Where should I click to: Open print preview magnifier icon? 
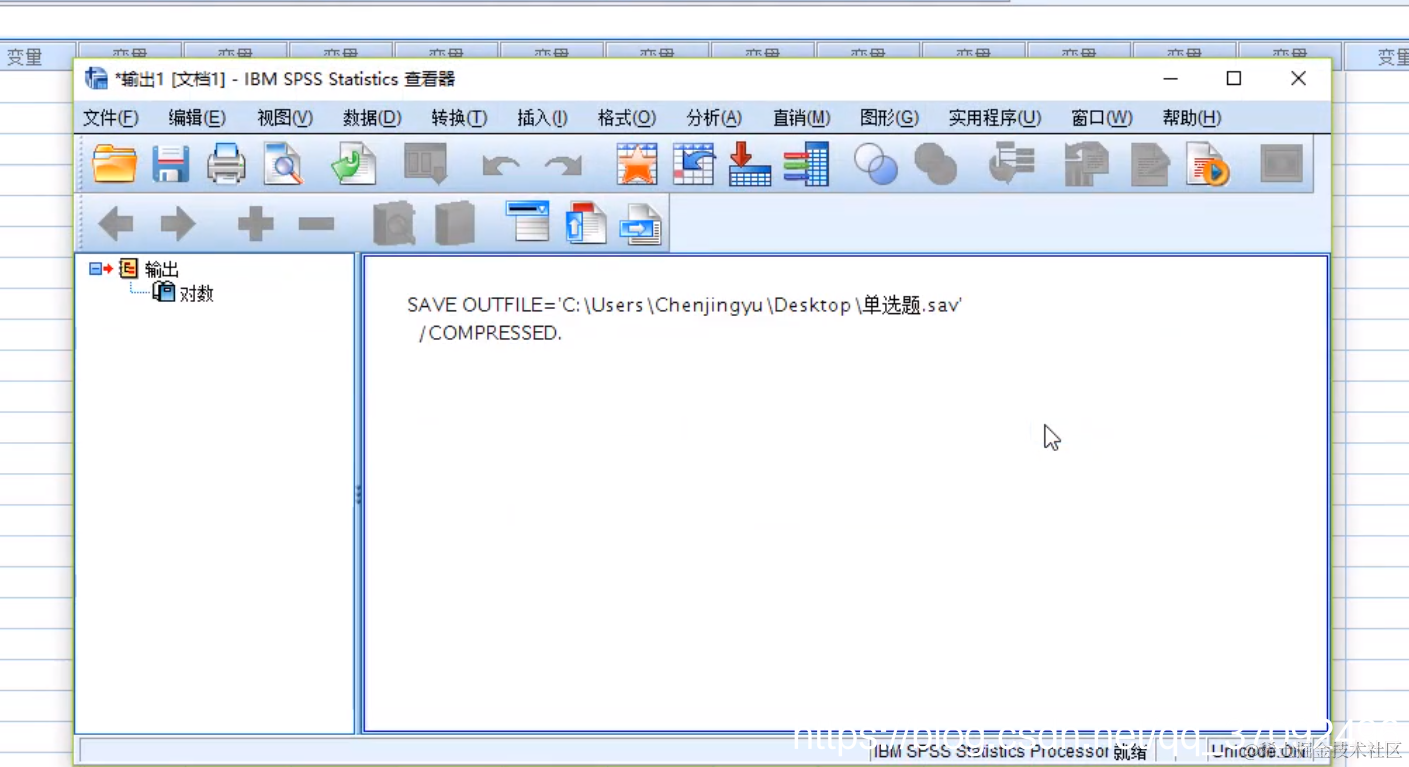point(283,164)
